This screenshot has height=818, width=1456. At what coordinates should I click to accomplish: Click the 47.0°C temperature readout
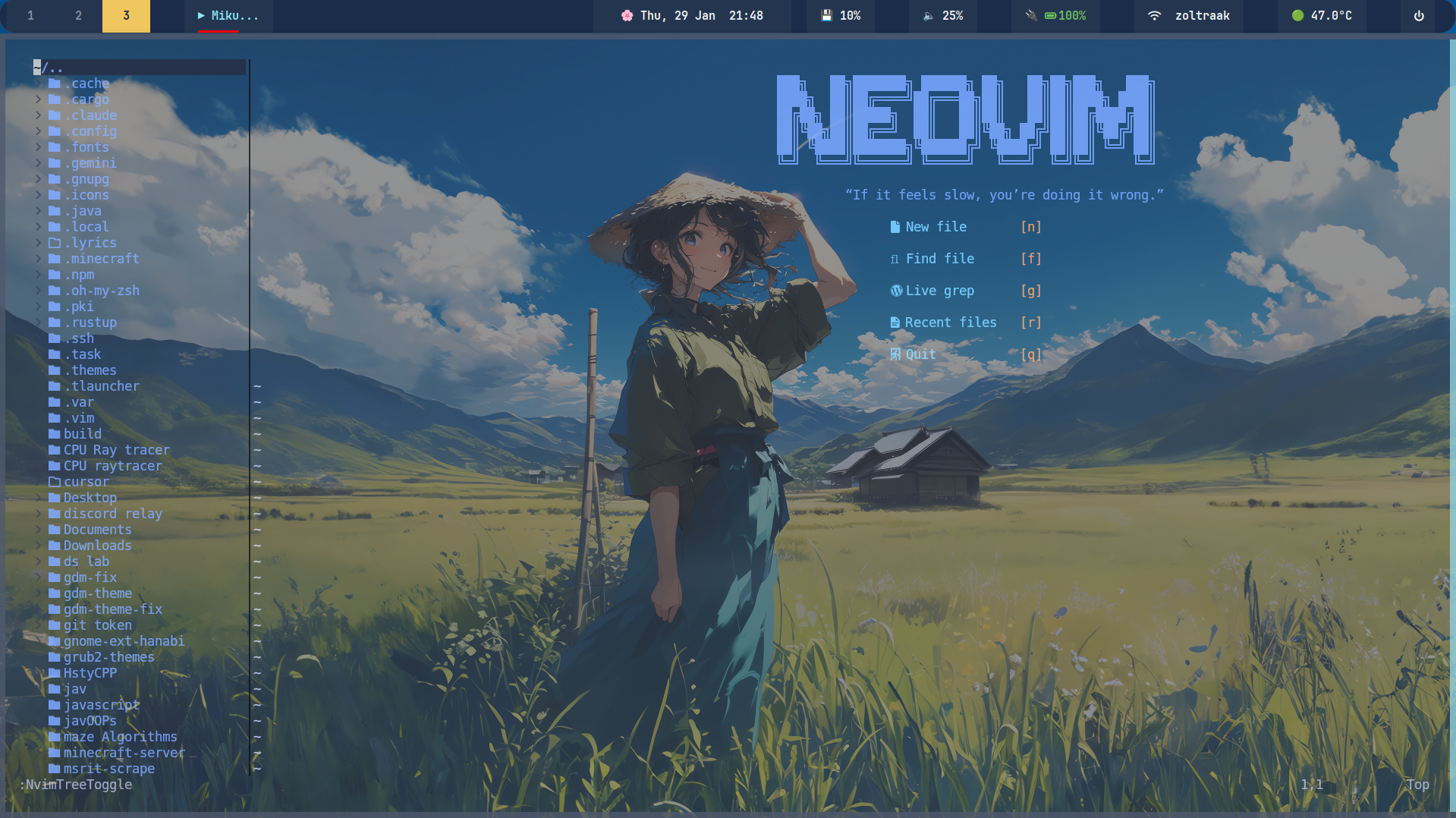pyautogui.click(x=1331, y=15)
